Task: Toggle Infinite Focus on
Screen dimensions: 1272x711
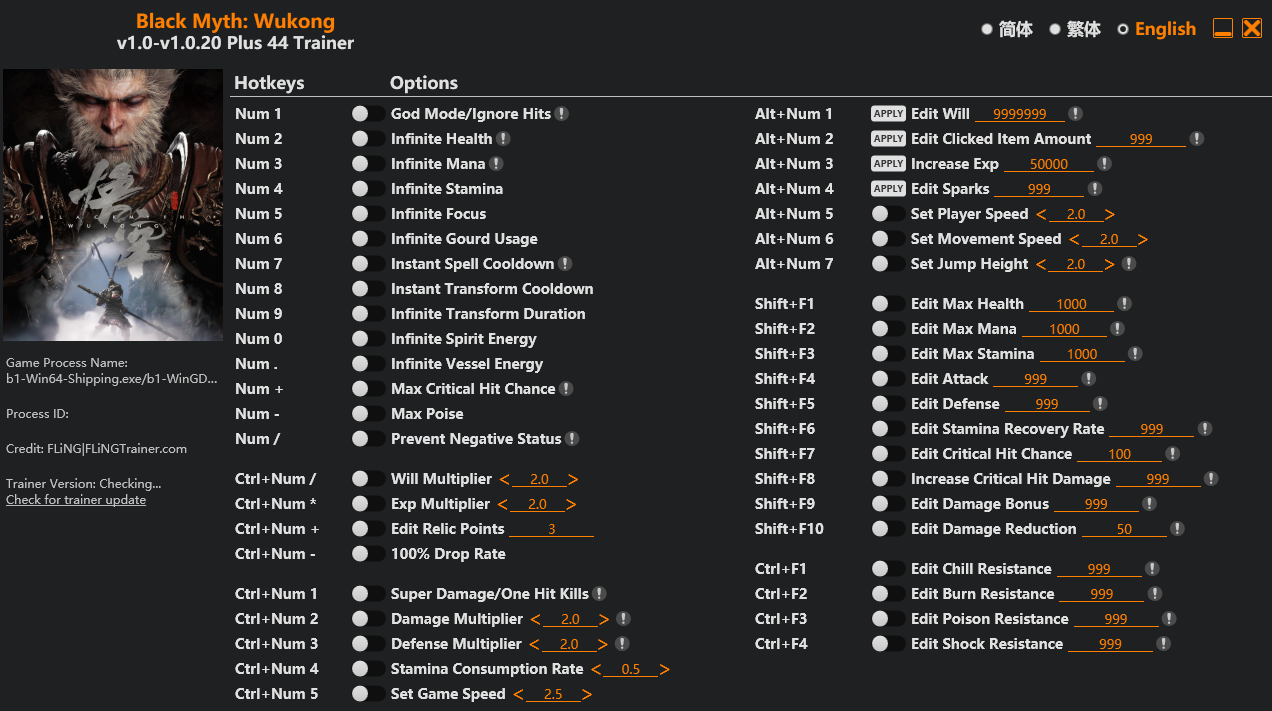Action: pos(368,214)
